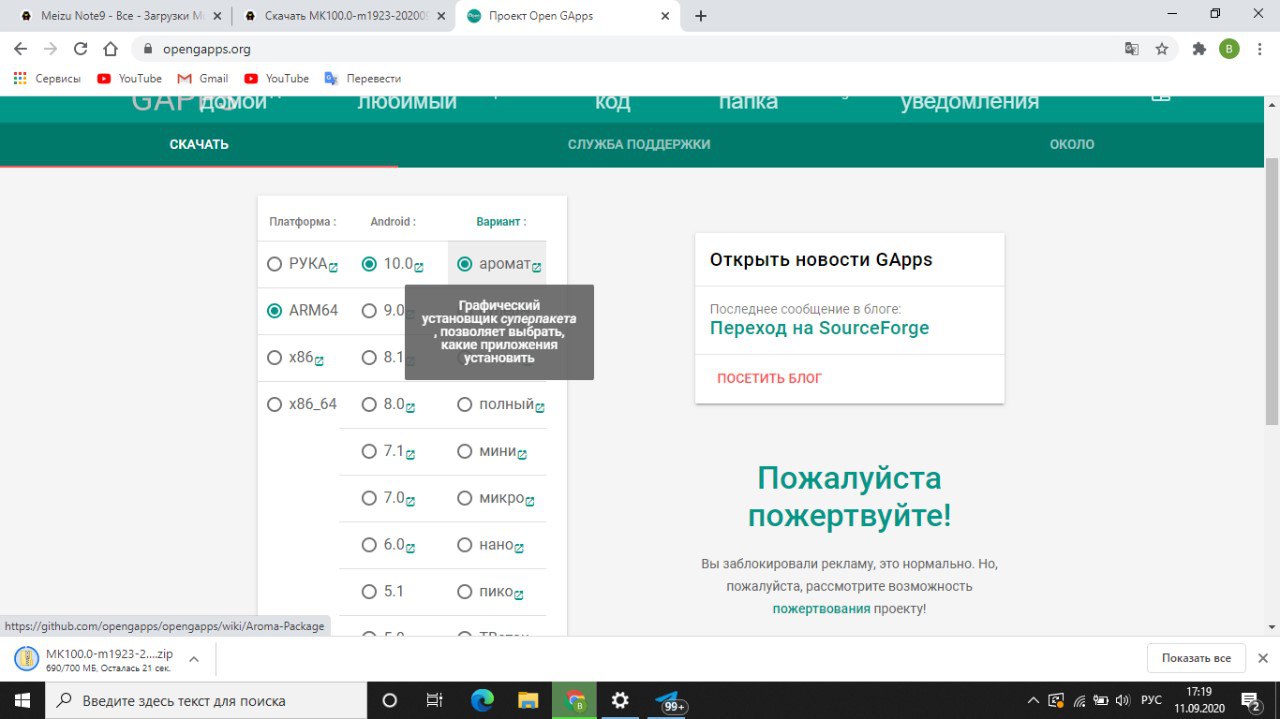
Task: Open wiki link icon beside Android 7.1
Action: click(x=410, y=454)
